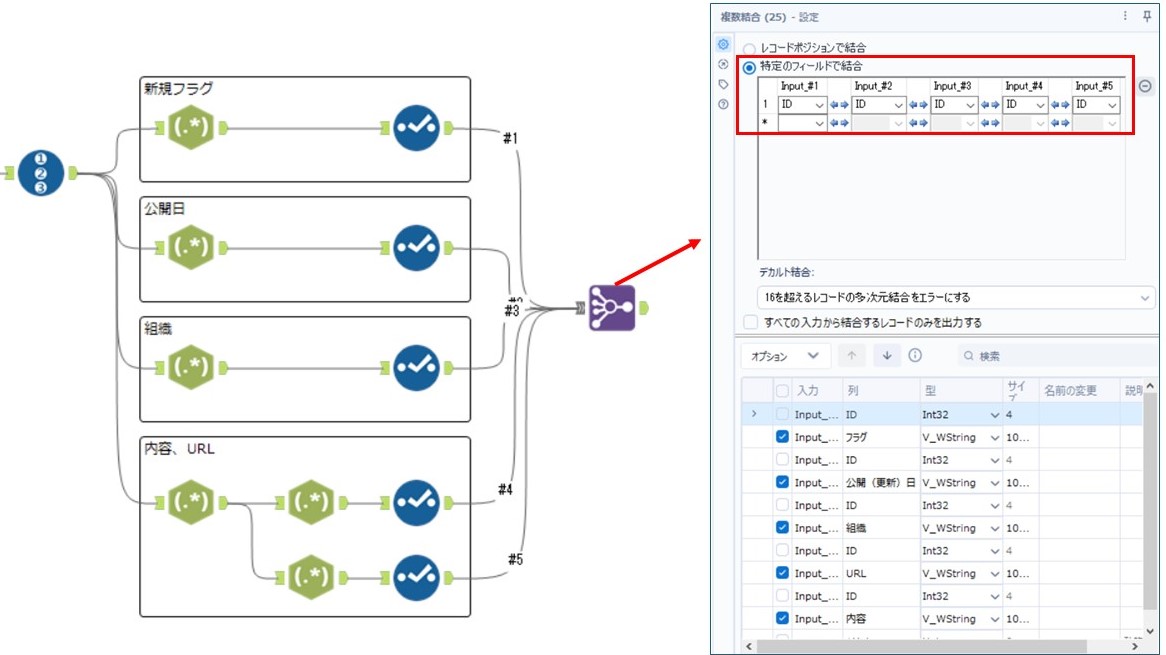Viewport: 1166px width, 655px height.
Task: Click the annotation tag icon in side panel
Action: click(723, 84)
